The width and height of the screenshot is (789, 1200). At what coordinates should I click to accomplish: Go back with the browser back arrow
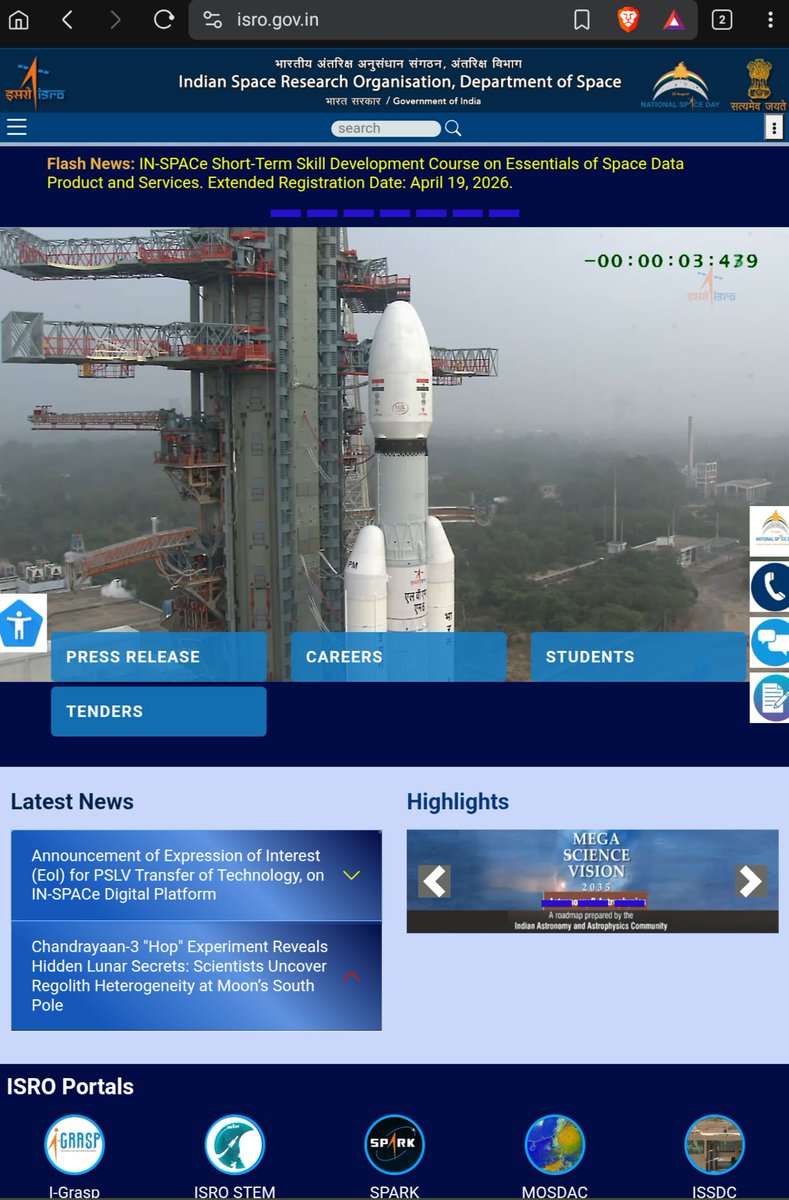[x=67, y=19]
